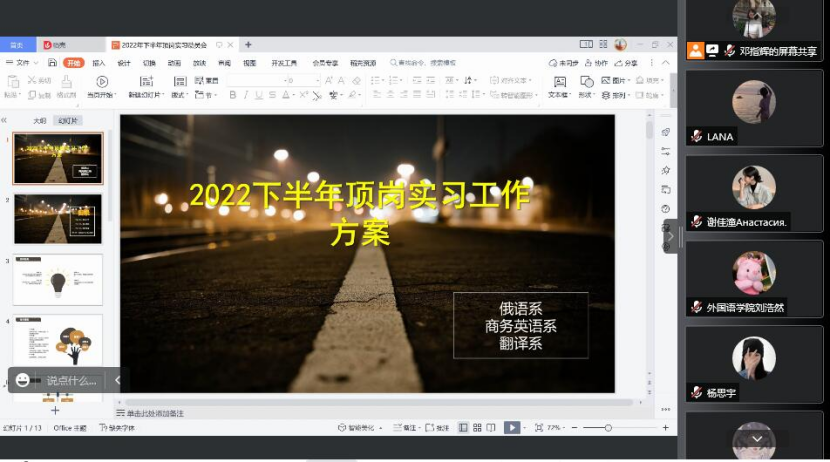Expand the bottom participant list chevron
The image size is (830, 462).
point(757,438)
